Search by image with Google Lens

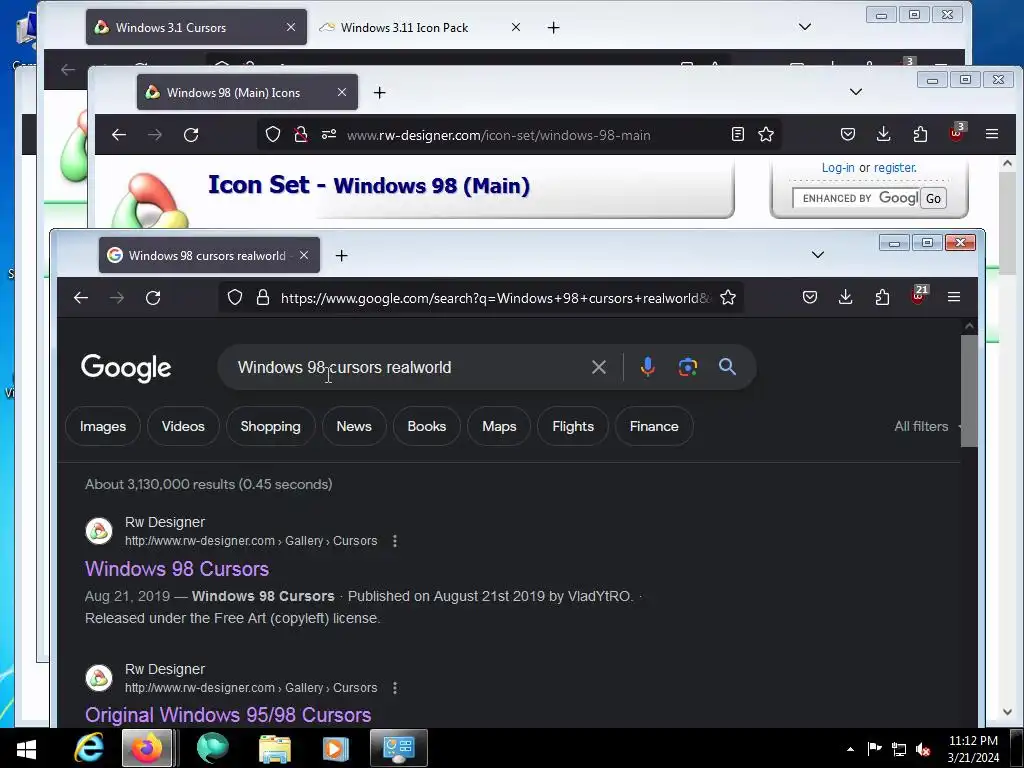tap(687, 367)
